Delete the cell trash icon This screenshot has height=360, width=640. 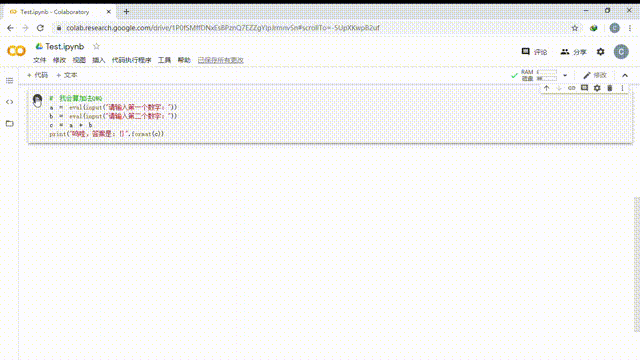[x=610, y=88]
